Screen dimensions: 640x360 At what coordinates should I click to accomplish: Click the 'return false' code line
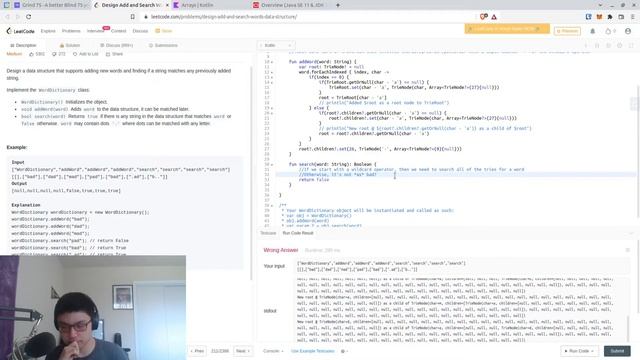click(314, 180)
